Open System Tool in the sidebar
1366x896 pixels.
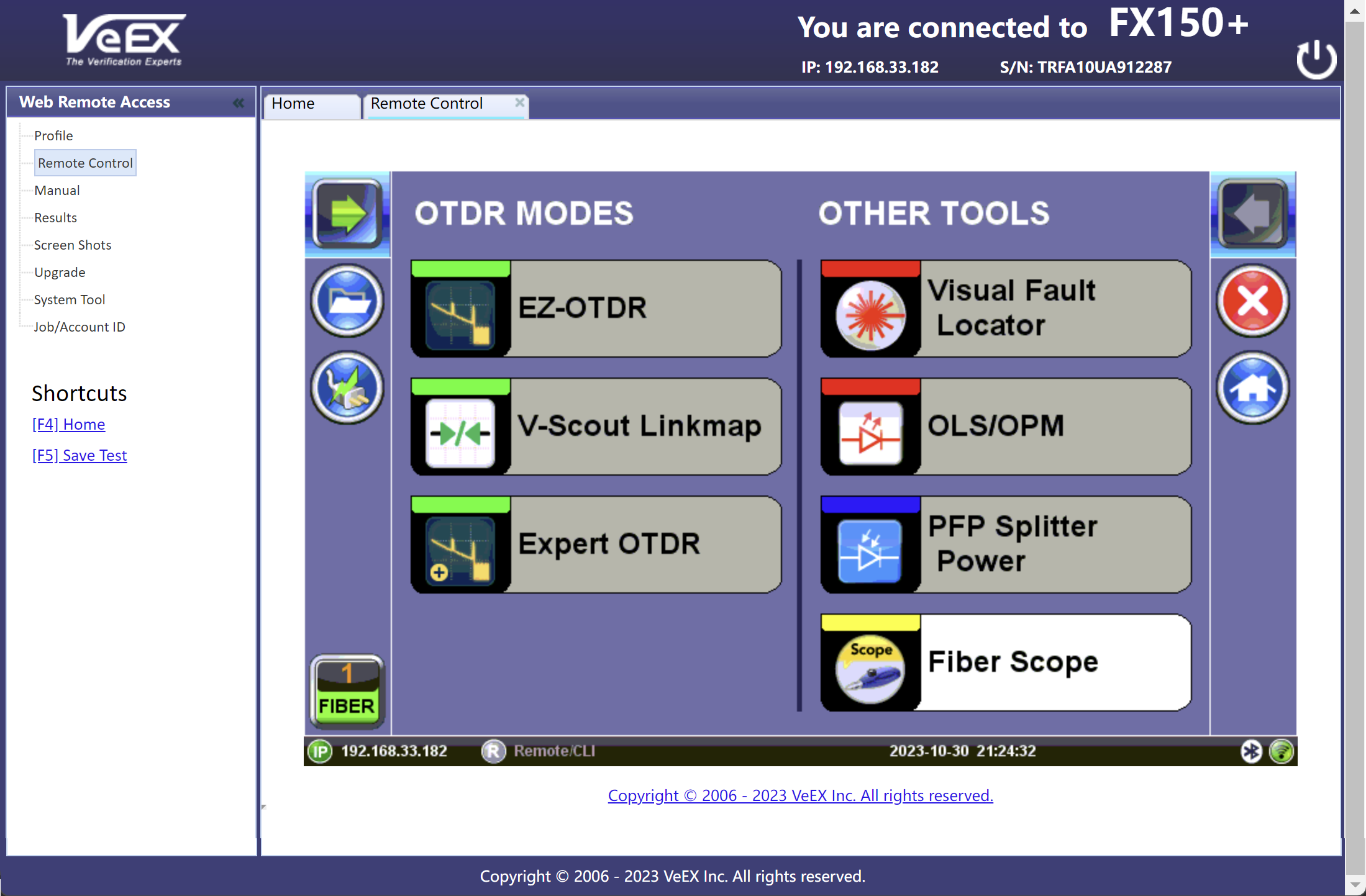click(x=70, y=299)
